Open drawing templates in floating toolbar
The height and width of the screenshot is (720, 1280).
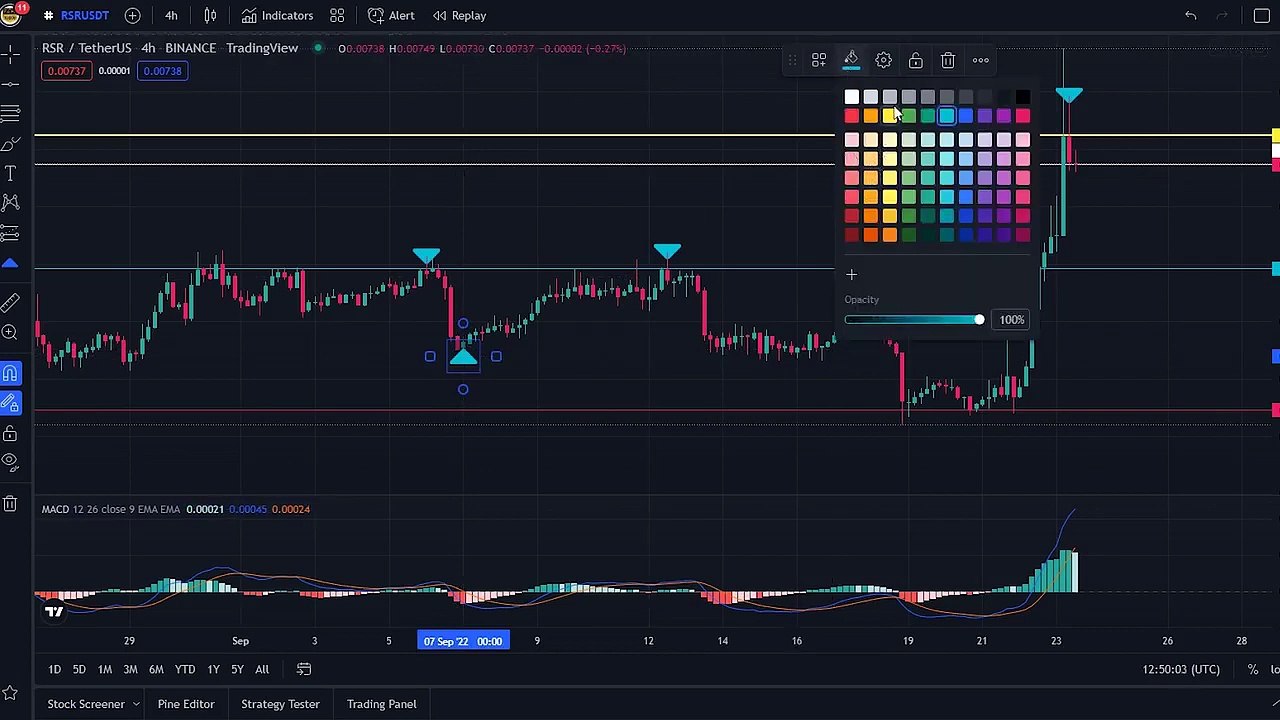819,60
